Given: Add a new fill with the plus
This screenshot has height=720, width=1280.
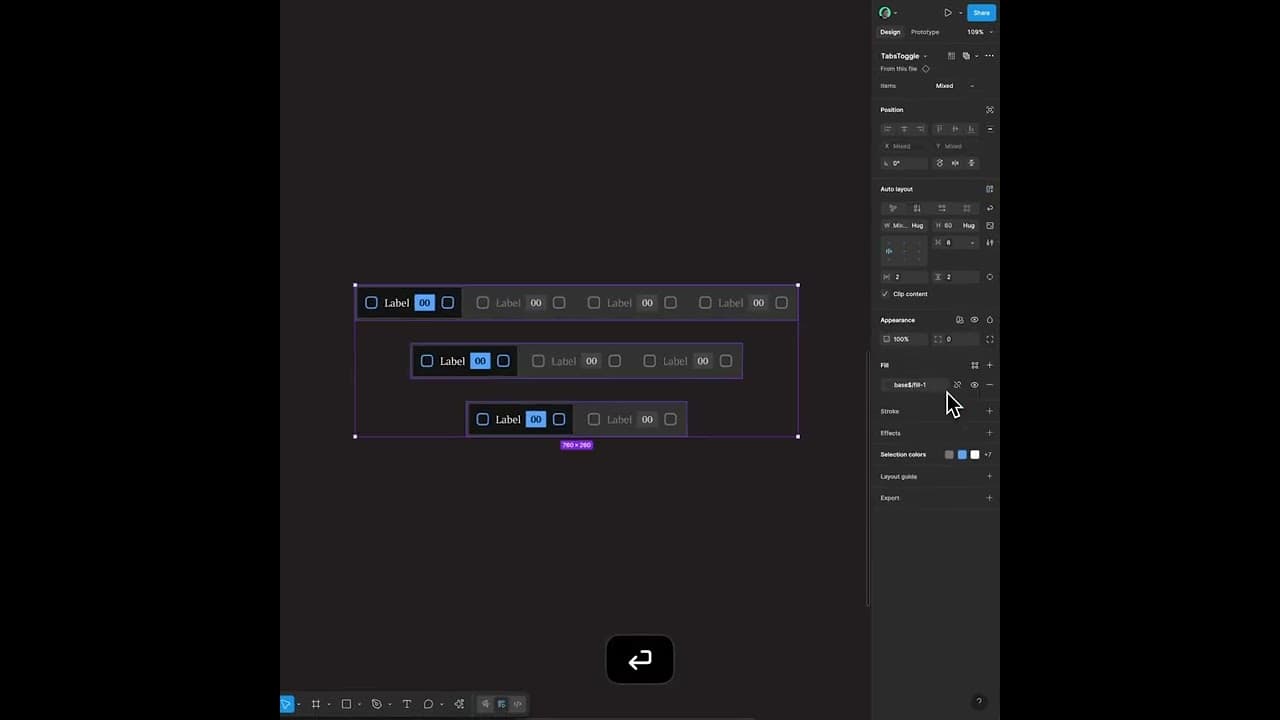Looking at the screenshot, I should pyautogui.click(x=990, y=365).
